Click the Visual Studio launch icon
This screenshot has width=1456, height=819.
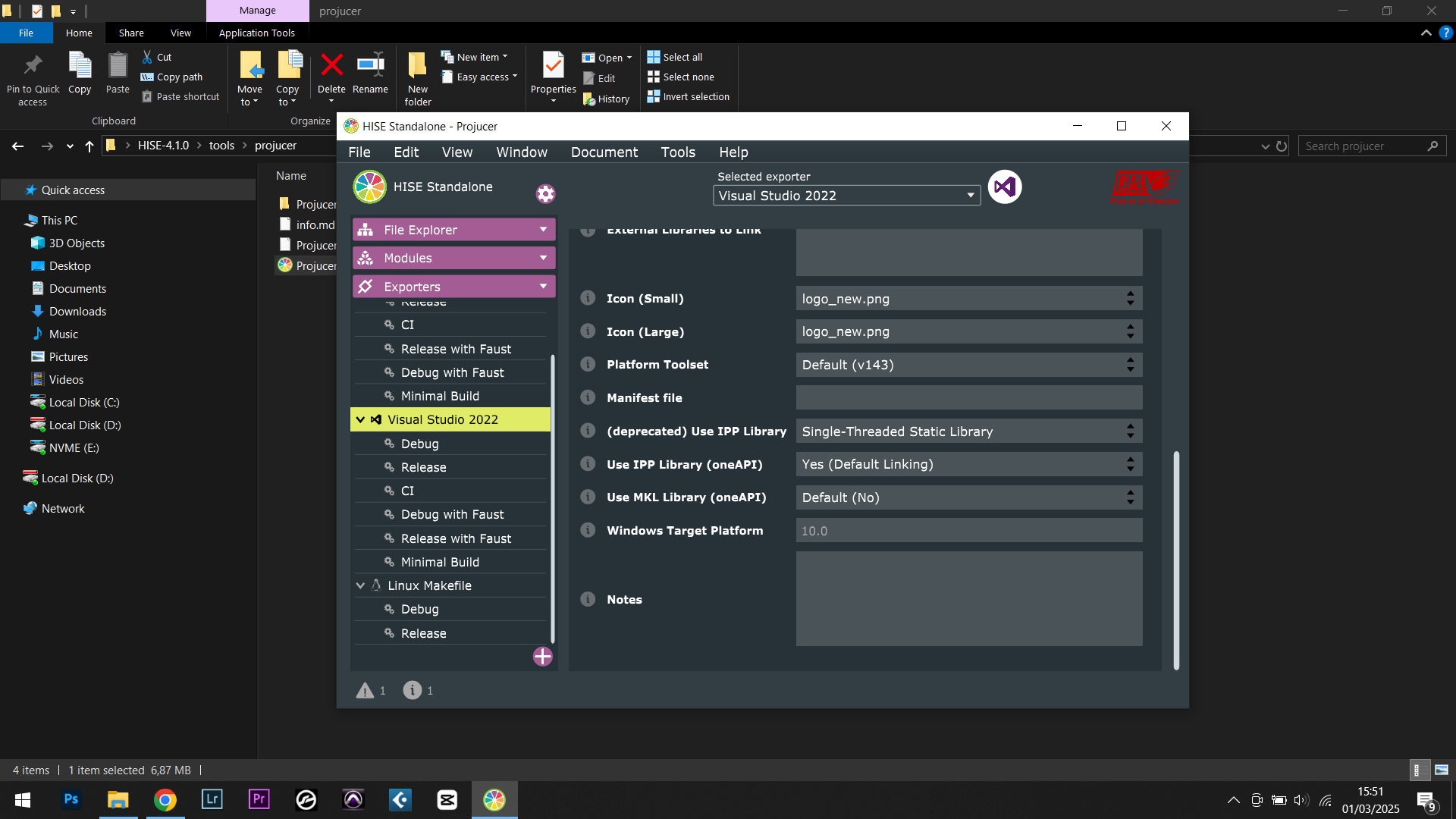(x=1005, y=187)
